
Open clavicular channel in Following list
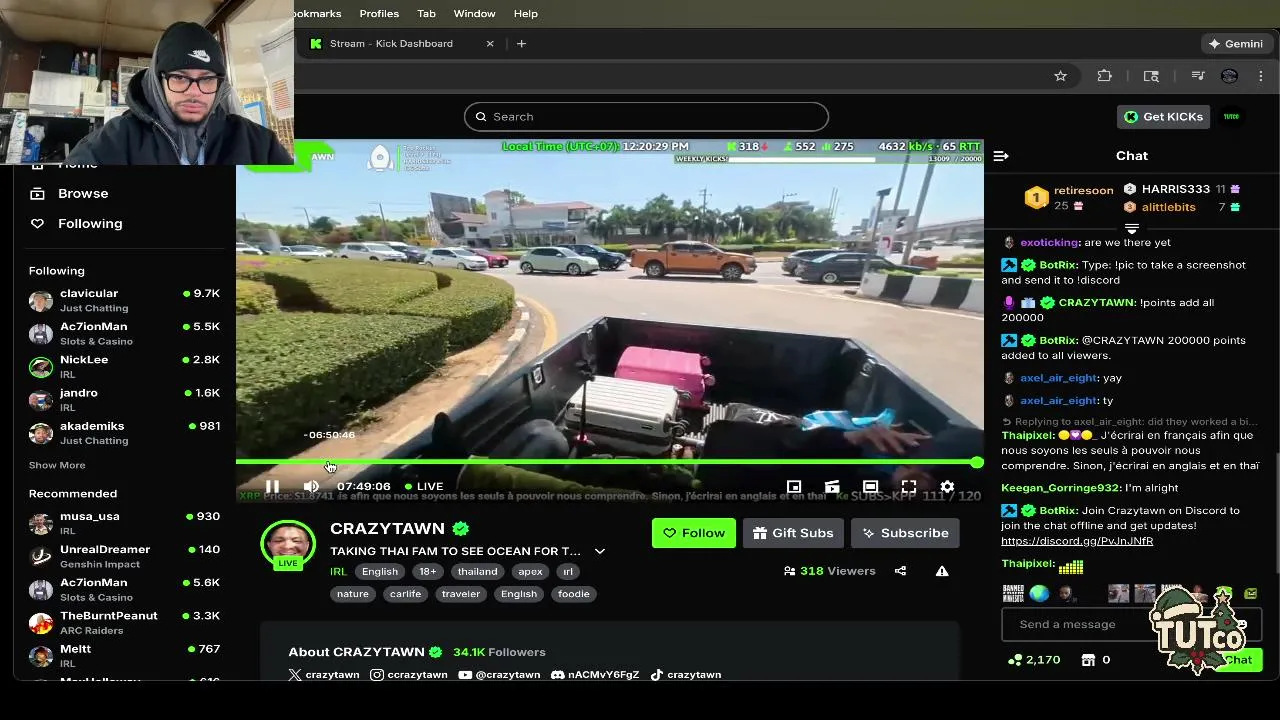pos(124,300)
